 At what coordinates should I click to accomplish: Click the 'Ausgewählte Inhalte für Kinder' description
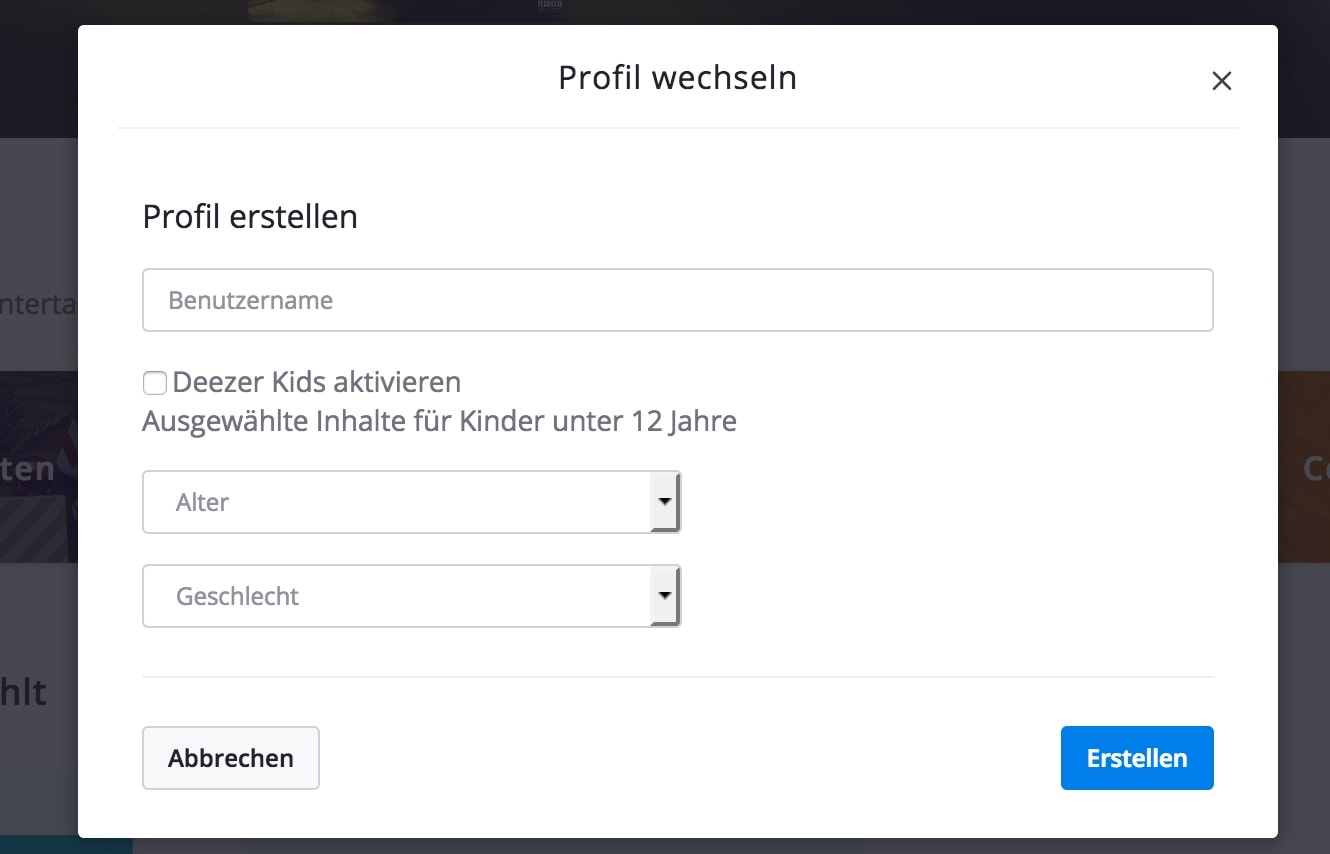point(439,421)
